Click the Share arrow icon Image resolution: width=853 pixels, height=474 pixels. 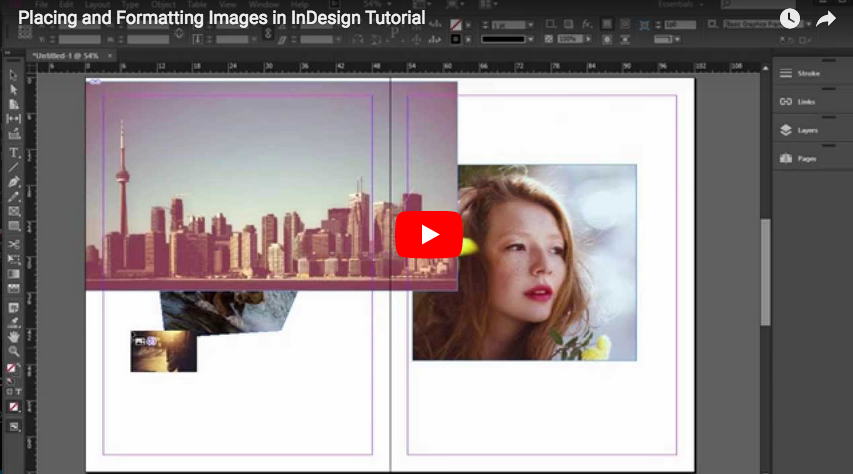[x=826, y=19]
